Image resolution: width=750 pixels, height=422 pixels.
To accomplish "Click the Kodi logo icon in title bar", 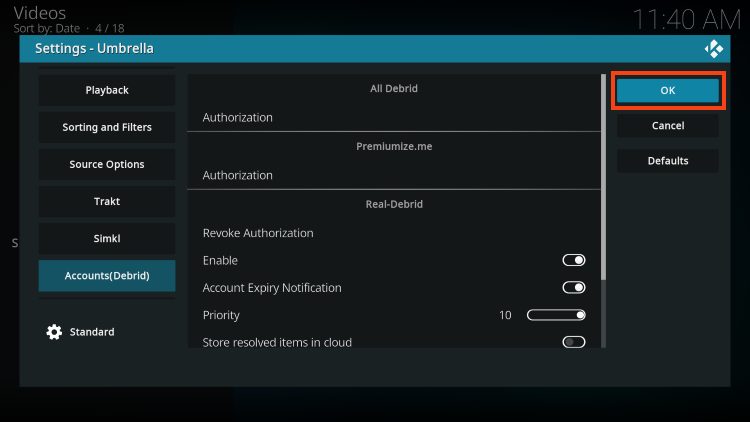I will 714,48.
